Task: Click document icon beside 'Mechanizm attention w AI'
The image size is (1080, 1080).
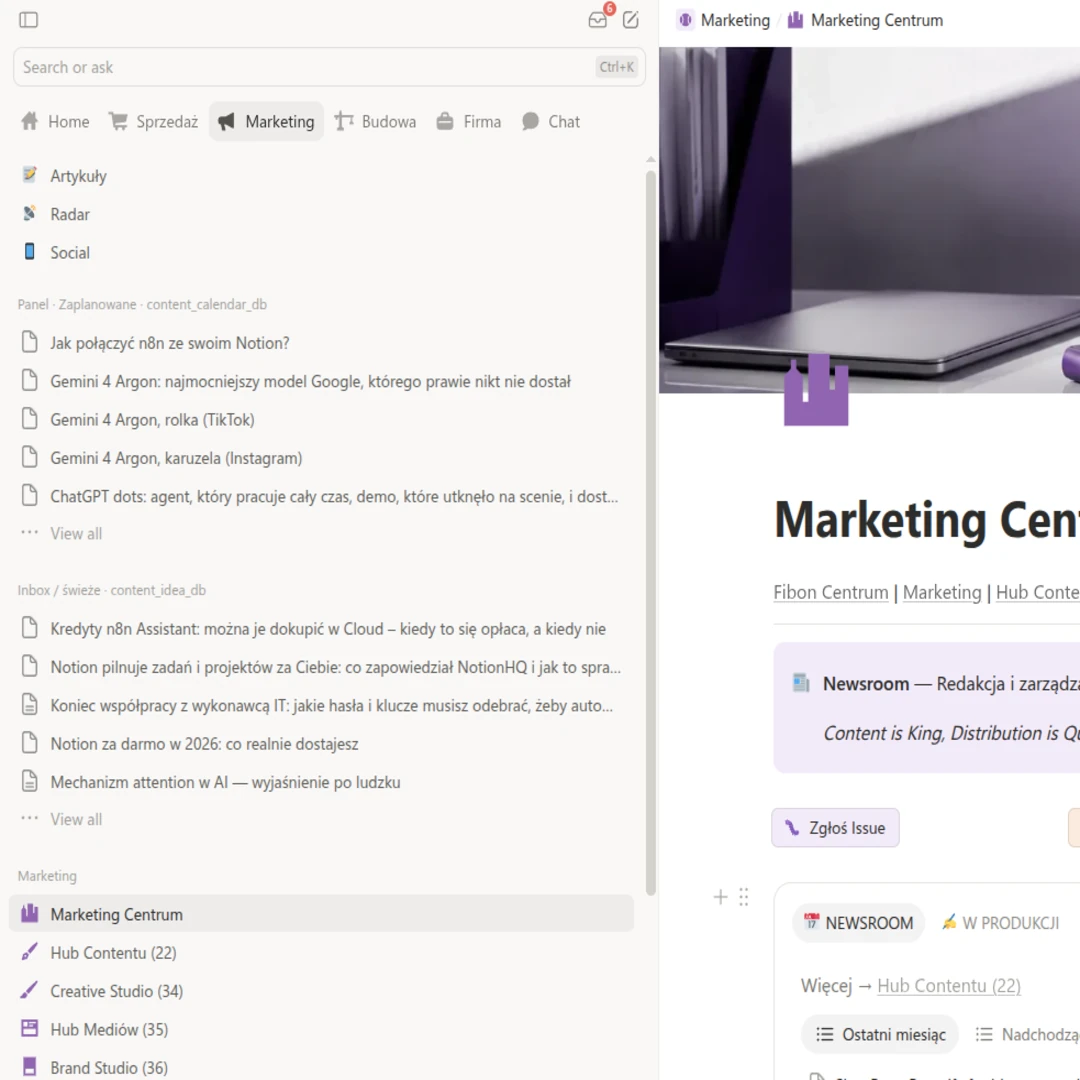Action: click(x=29, y=781)
